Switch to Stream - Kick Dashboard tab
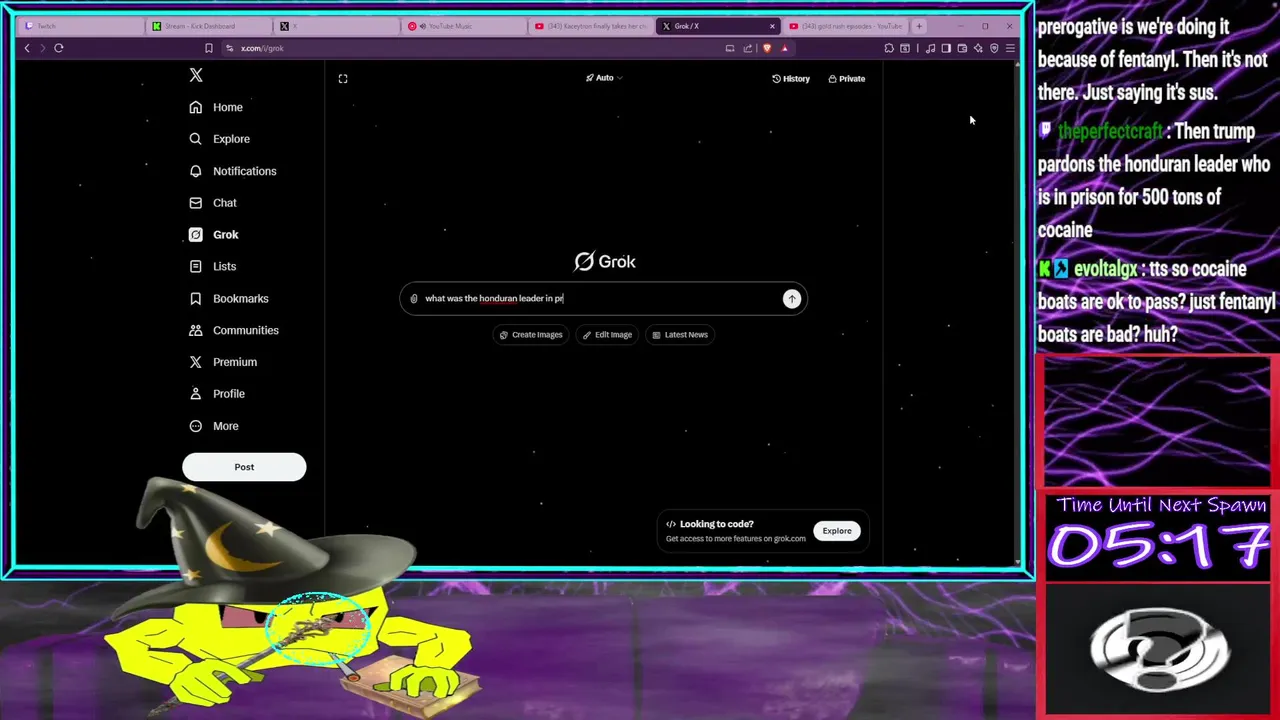The height and width of the screenshot is (720, 1280). click(x=208, y=26)
